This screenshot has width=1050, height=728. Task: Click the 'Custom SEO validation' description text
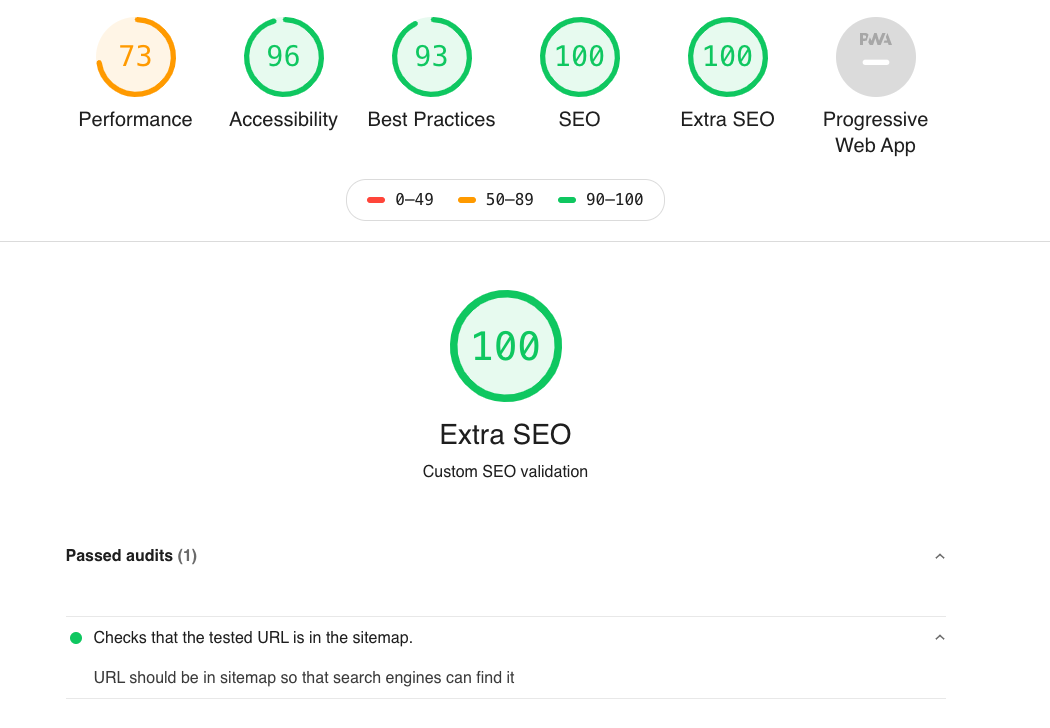point(506,472)
